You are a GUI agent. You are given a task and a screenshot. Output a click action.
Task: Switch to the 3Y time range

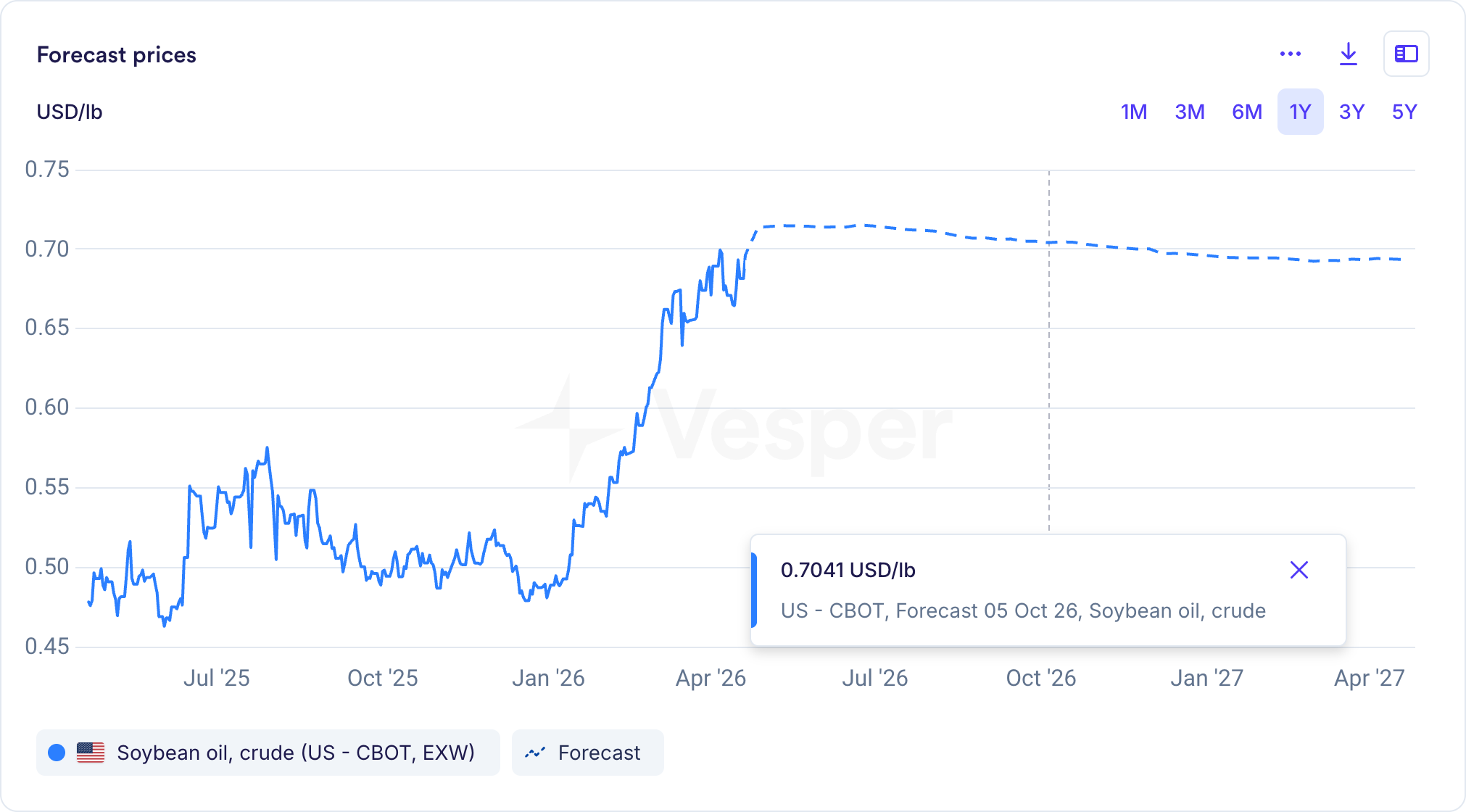tap(1352, 112)
